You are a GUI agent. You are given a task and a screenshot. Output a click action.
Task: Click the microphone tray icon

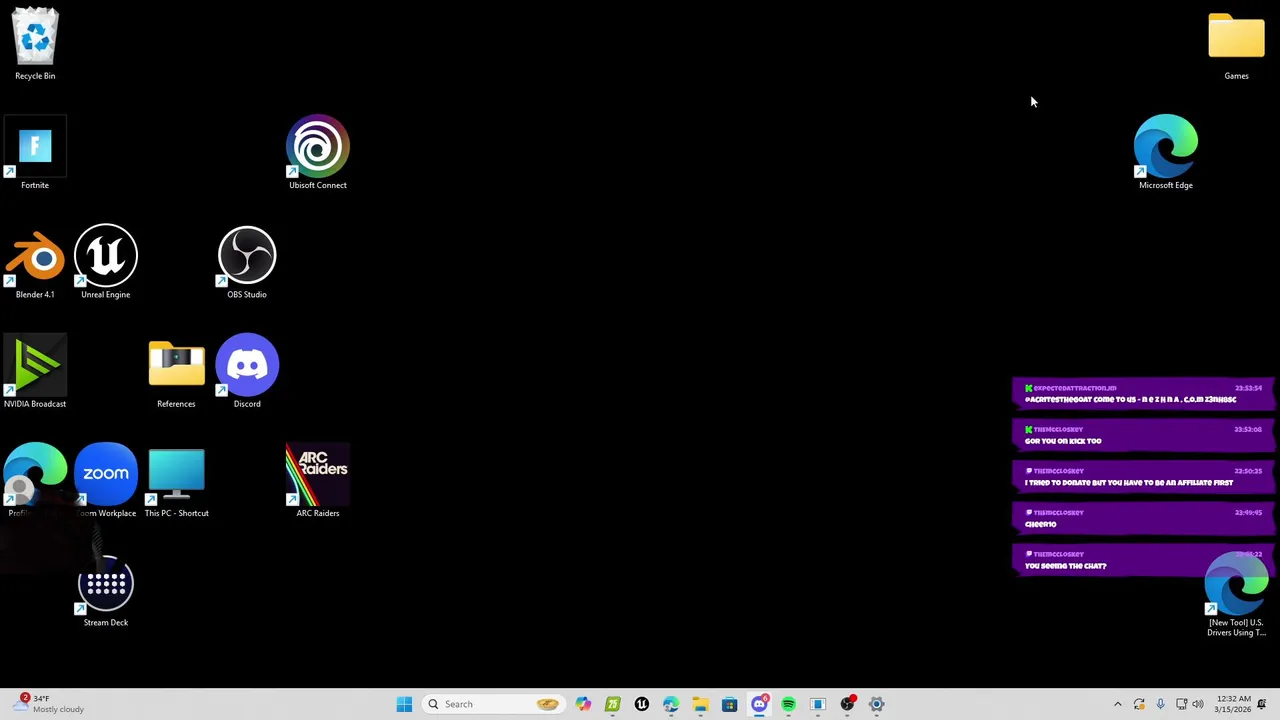(x=1160, y=704)
